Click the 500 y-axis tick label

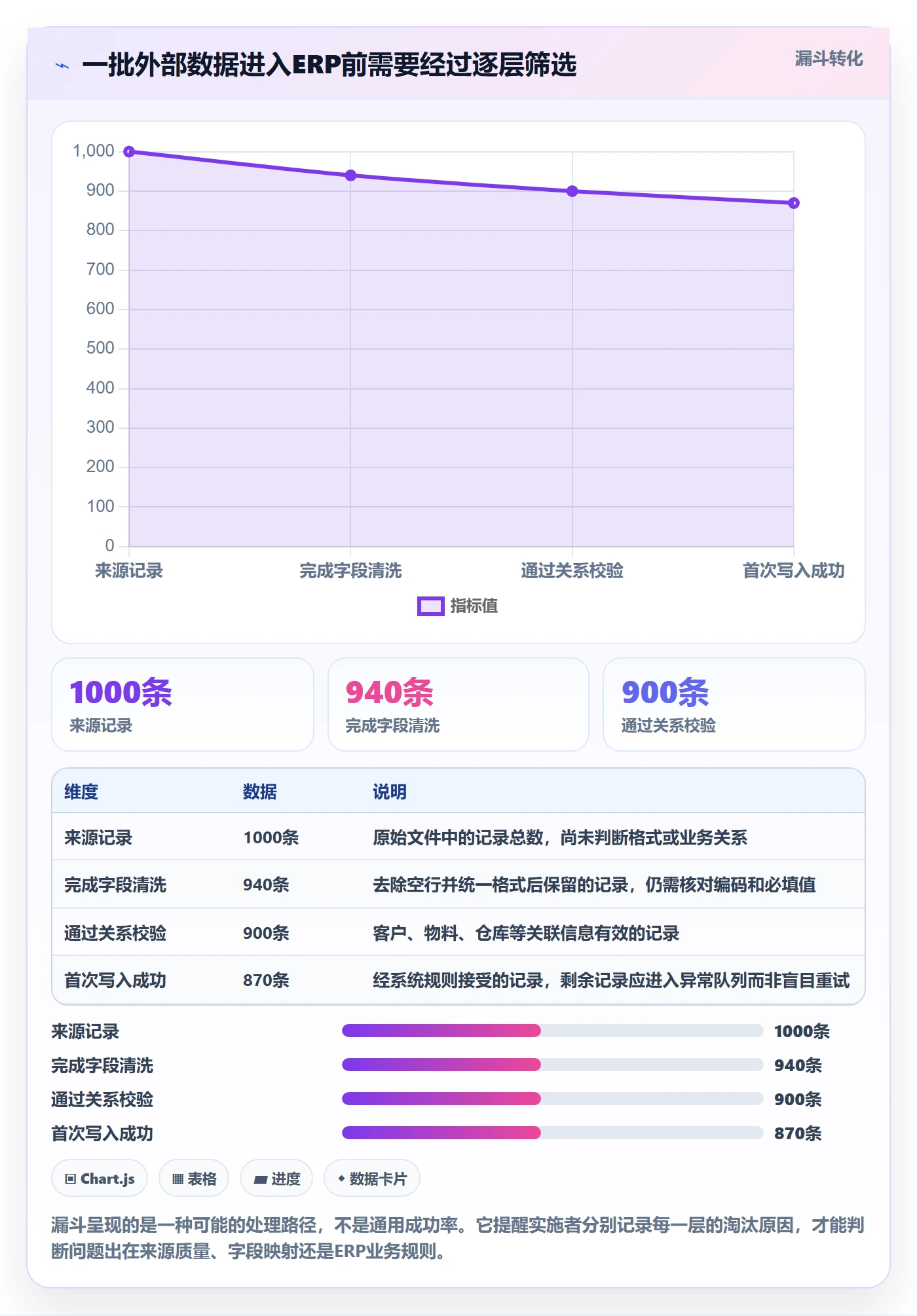click(100, 348)
